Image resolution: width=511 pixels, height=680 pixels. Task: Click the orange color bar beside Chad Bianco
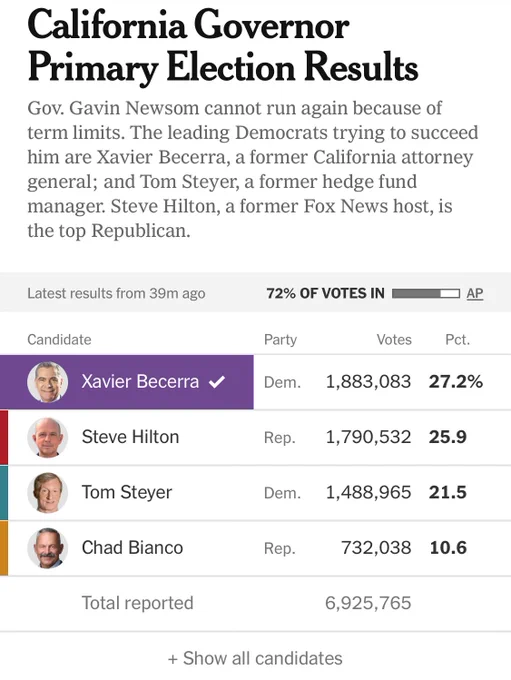pos(4,548)
